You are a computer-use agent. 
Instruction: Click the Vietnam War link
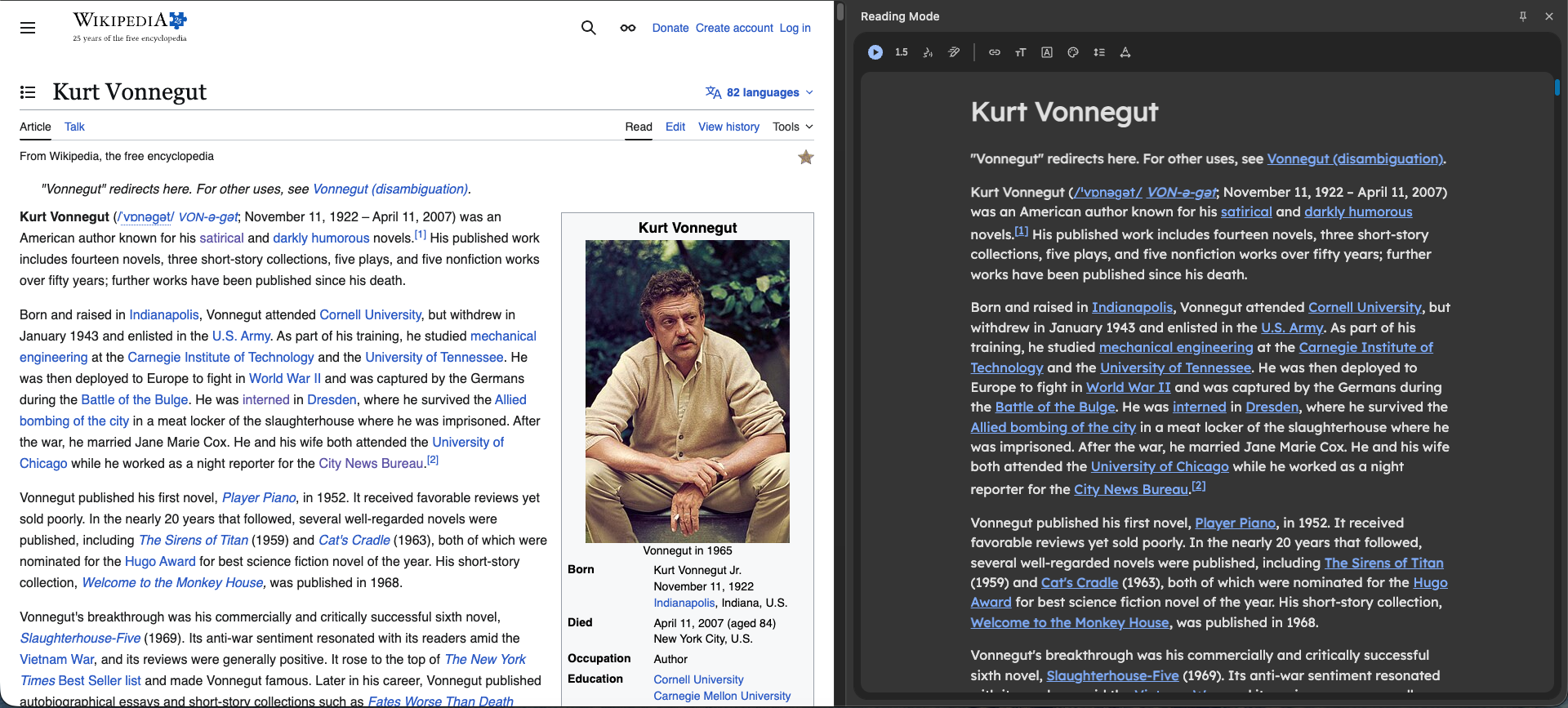click(x=56, y=659)
